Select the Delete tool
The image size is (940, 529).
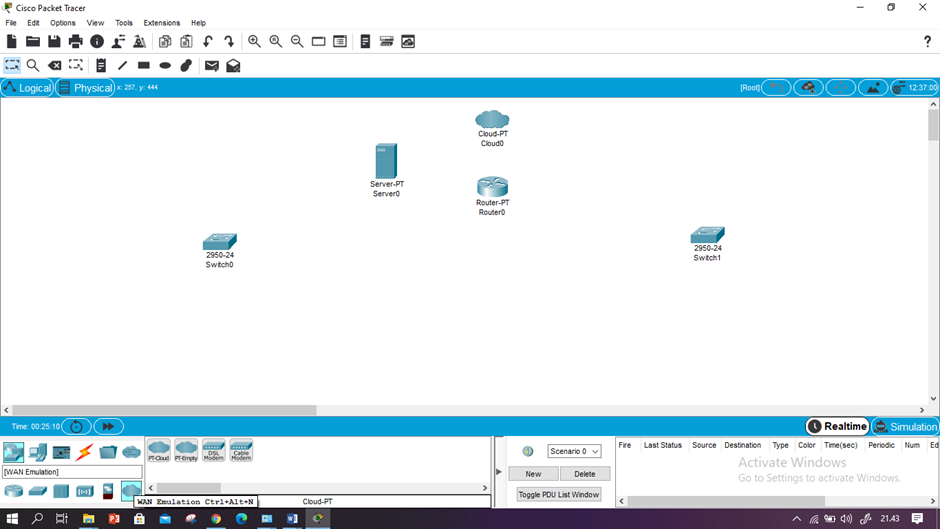pos(55,65)
